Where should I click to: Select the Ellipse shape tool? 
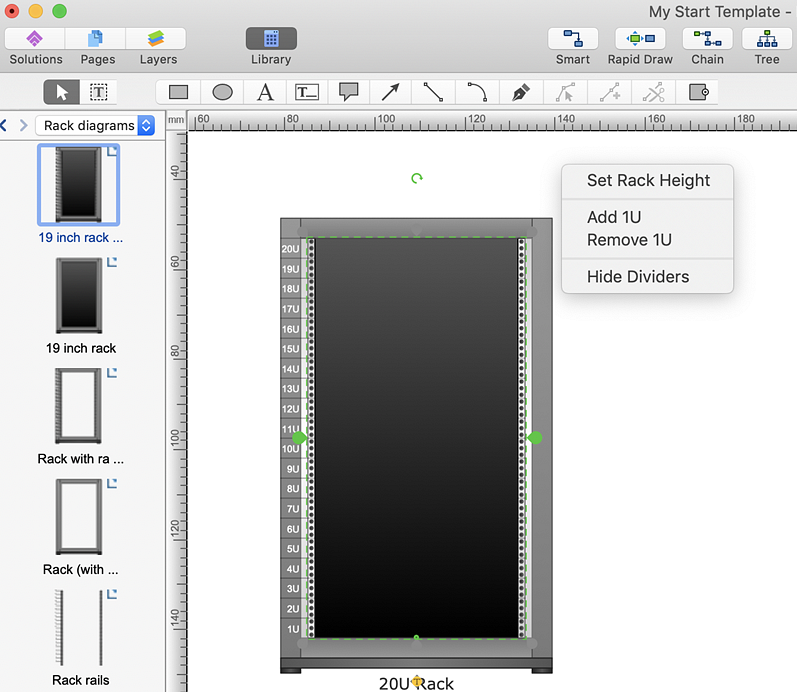coord(222,92)
